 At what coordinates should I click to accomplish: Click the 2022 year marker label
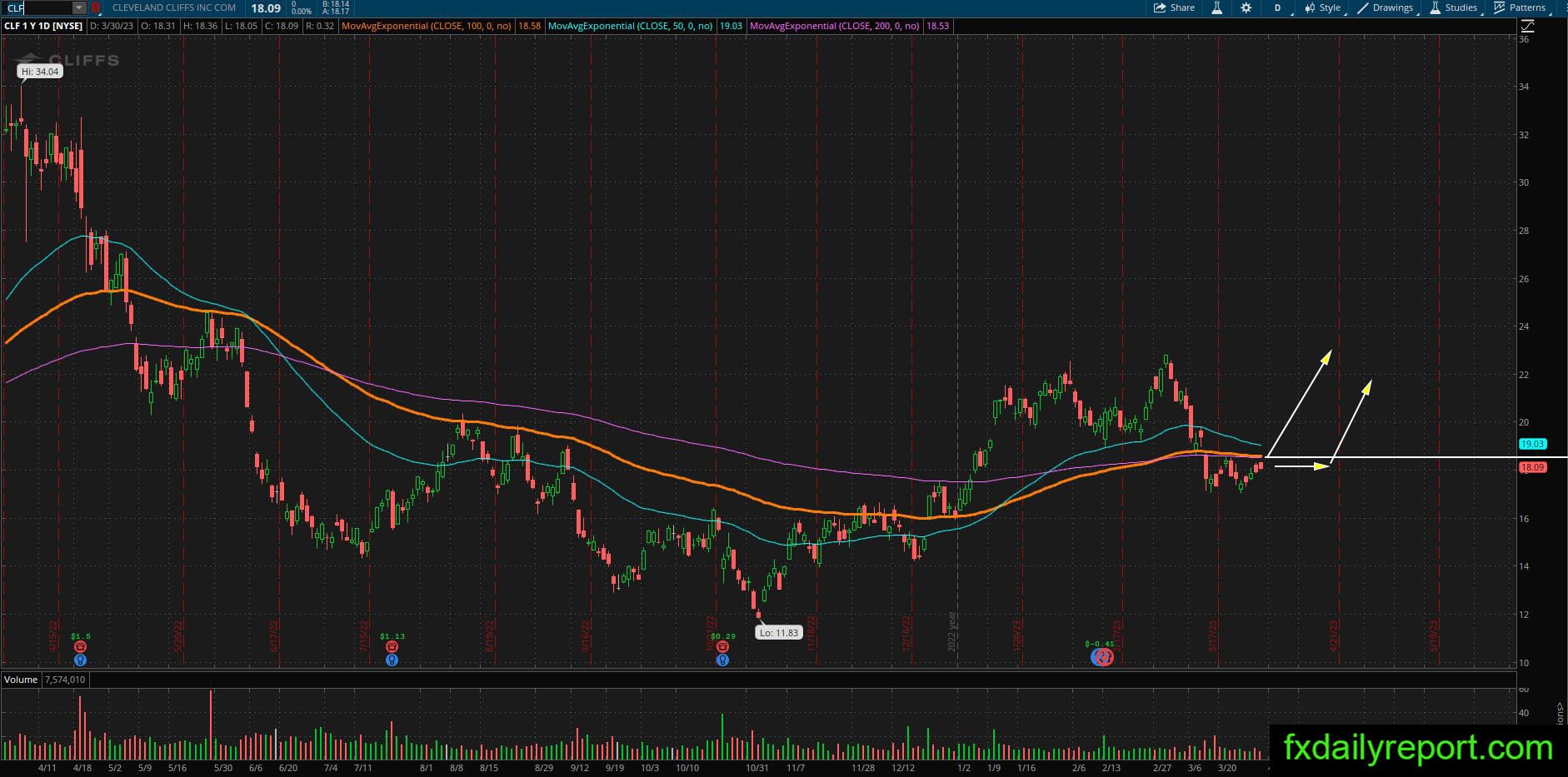click(x=951, y=632)
